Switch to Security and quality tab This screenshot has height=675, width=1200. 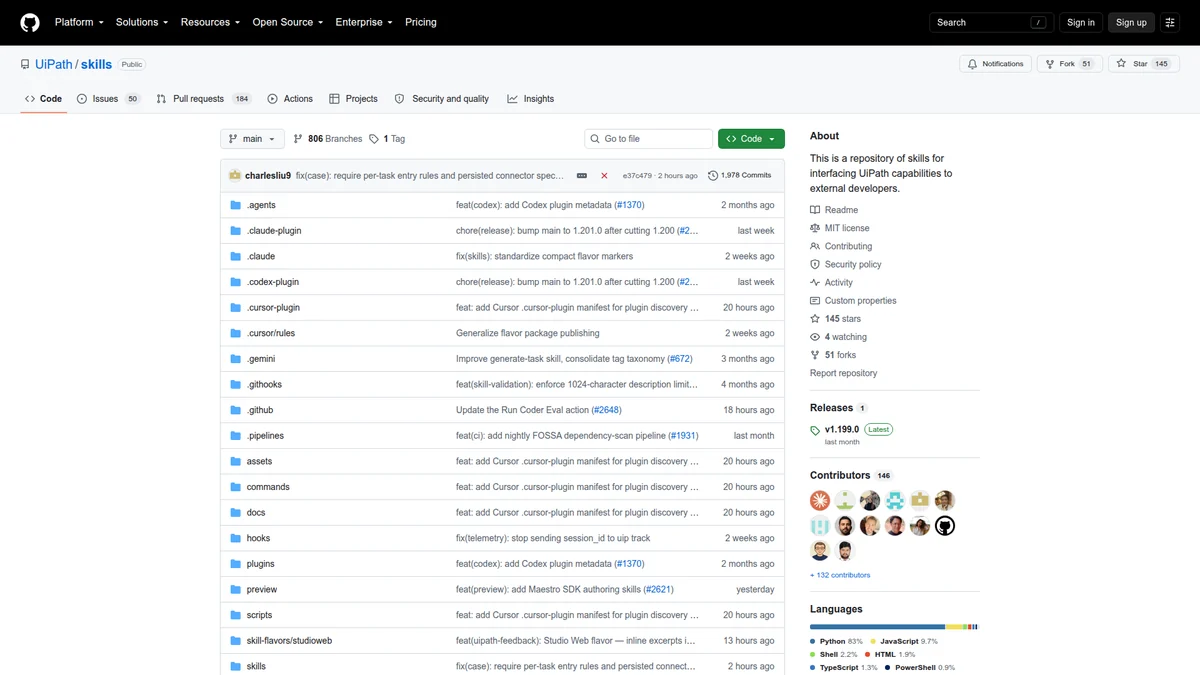click(x=442, y=99)
